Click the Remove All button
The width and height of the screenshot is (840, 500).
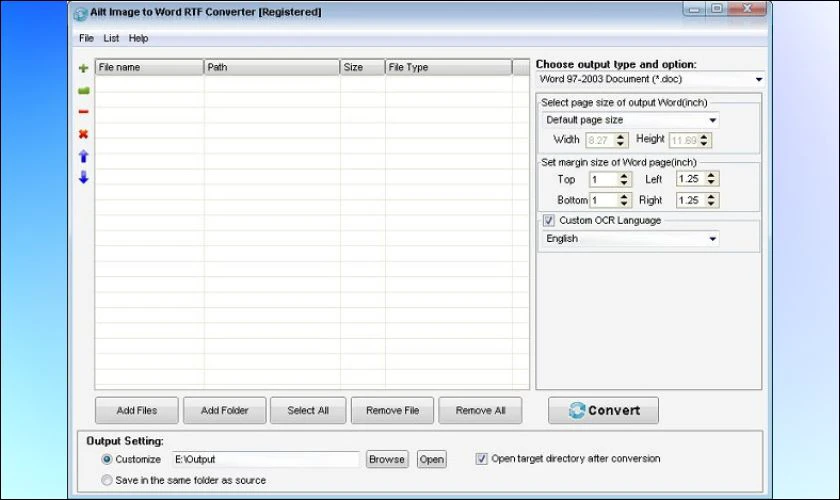point(480,411)
